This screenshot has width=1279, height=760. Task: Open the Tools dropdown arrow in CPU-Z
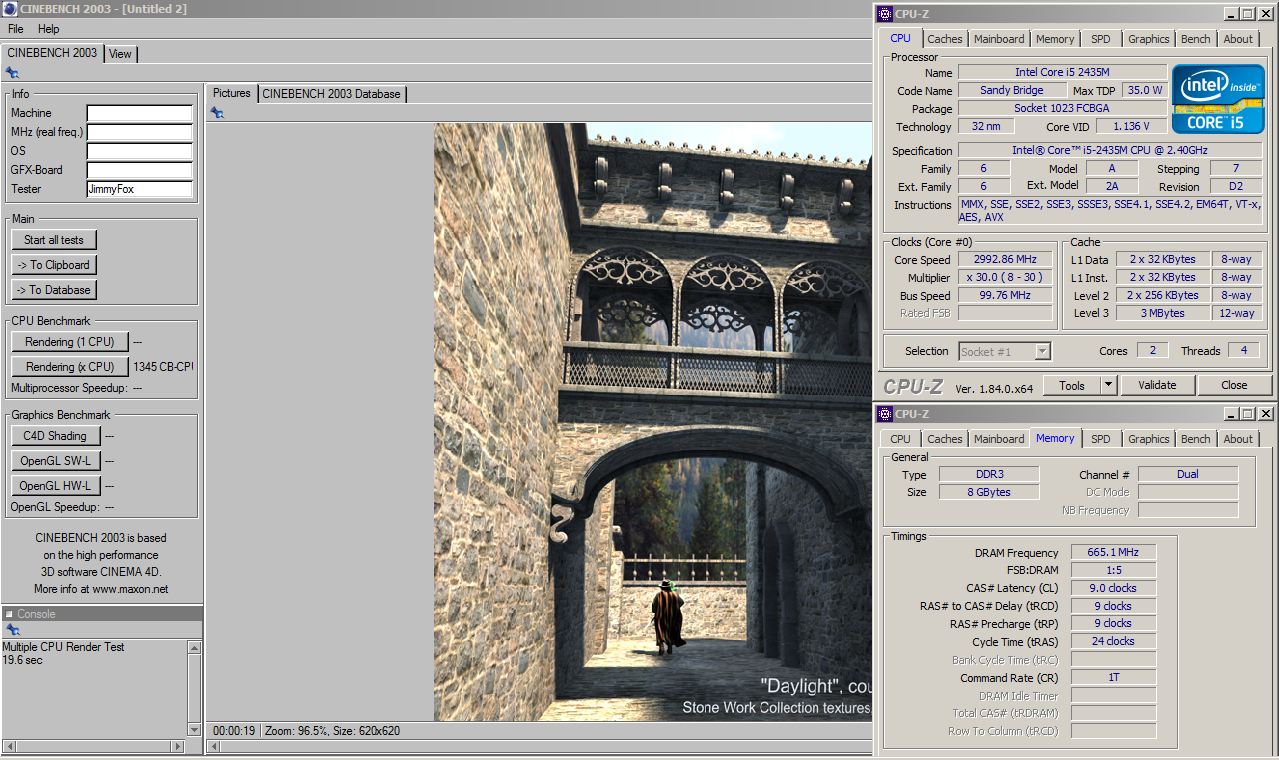point(1108,385)
